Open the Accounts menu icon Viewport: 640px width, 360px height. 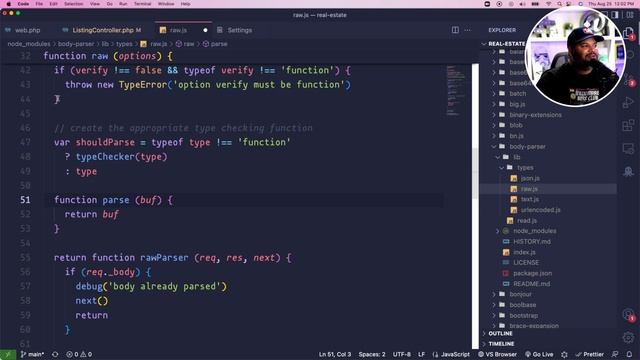(628, 314)
